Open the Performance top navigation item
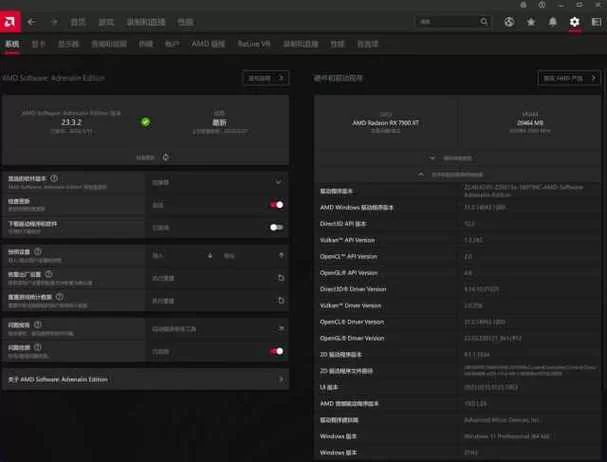The height and width of the screenshot is (462, 607). click(x=185, y=22)
